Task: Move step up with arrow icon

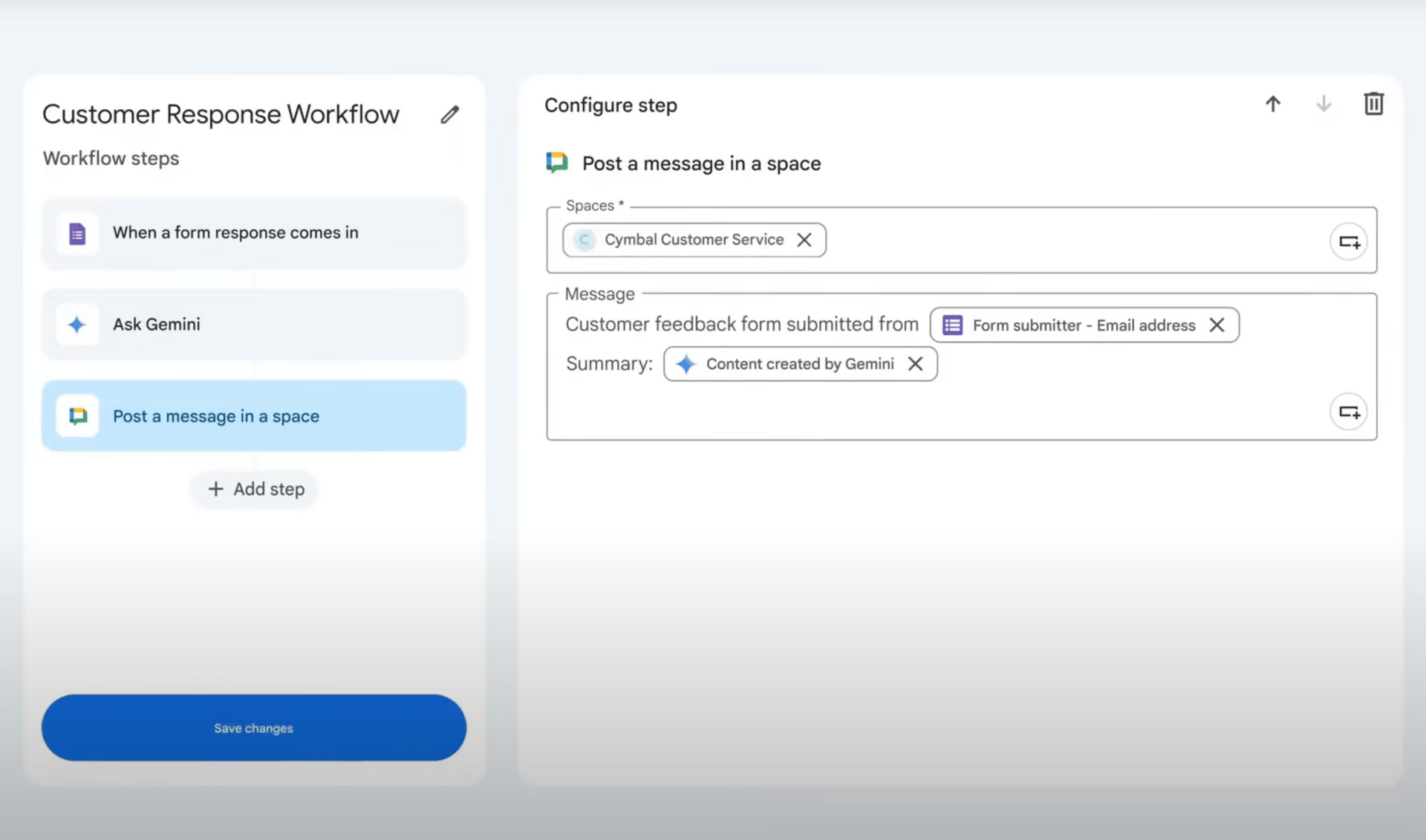Action: click(1273, 104)
